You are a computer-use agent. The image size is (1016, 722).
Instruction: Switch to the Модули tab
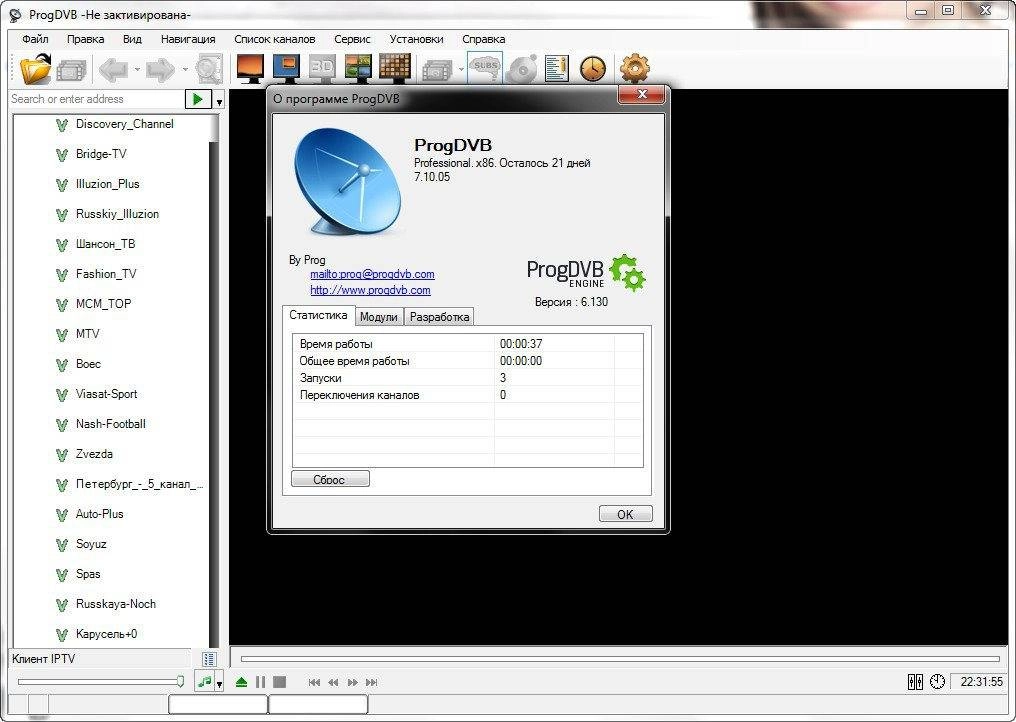tap(378, 317)
